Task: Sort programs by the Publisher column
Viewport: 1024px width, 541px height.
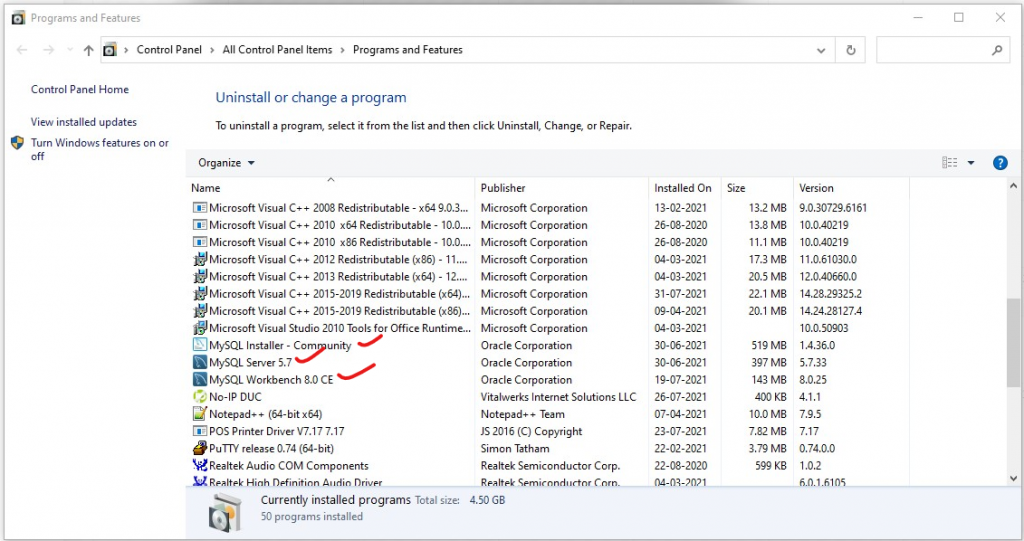Action: point(562,188)
